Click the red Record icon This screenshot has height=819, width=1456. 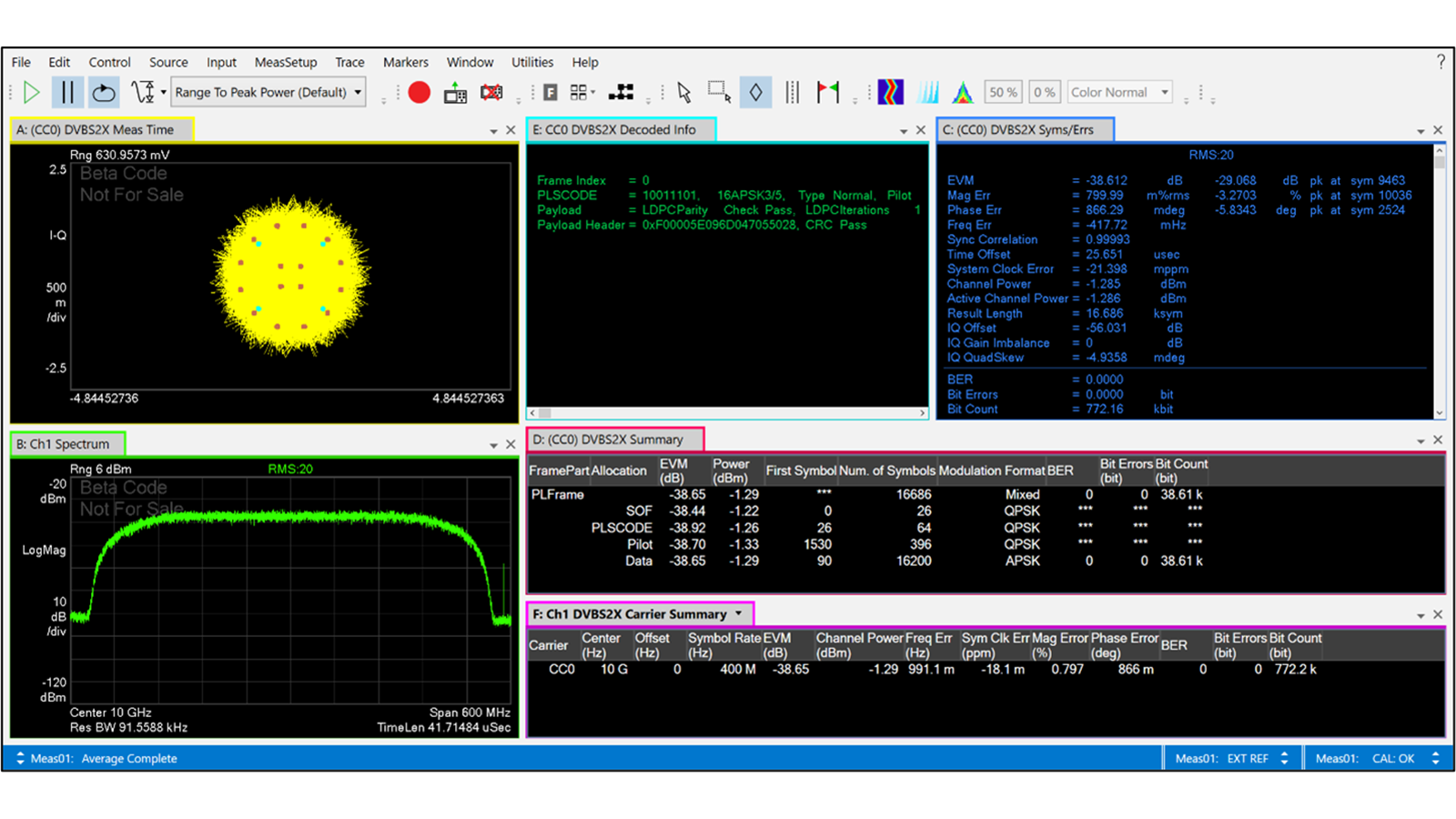click(x=419, y=92)
